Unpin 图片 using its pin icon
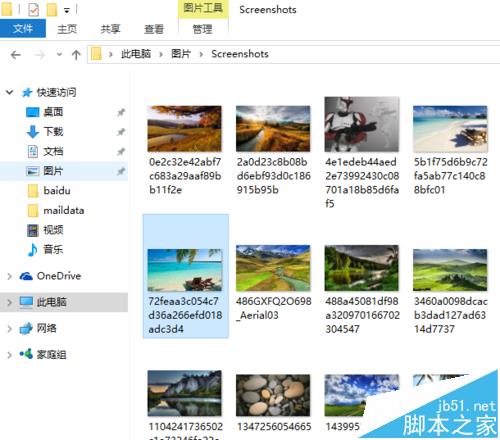The width and height of the screenshot is (500, 440). pyautogui.click(x=121, y=172)
